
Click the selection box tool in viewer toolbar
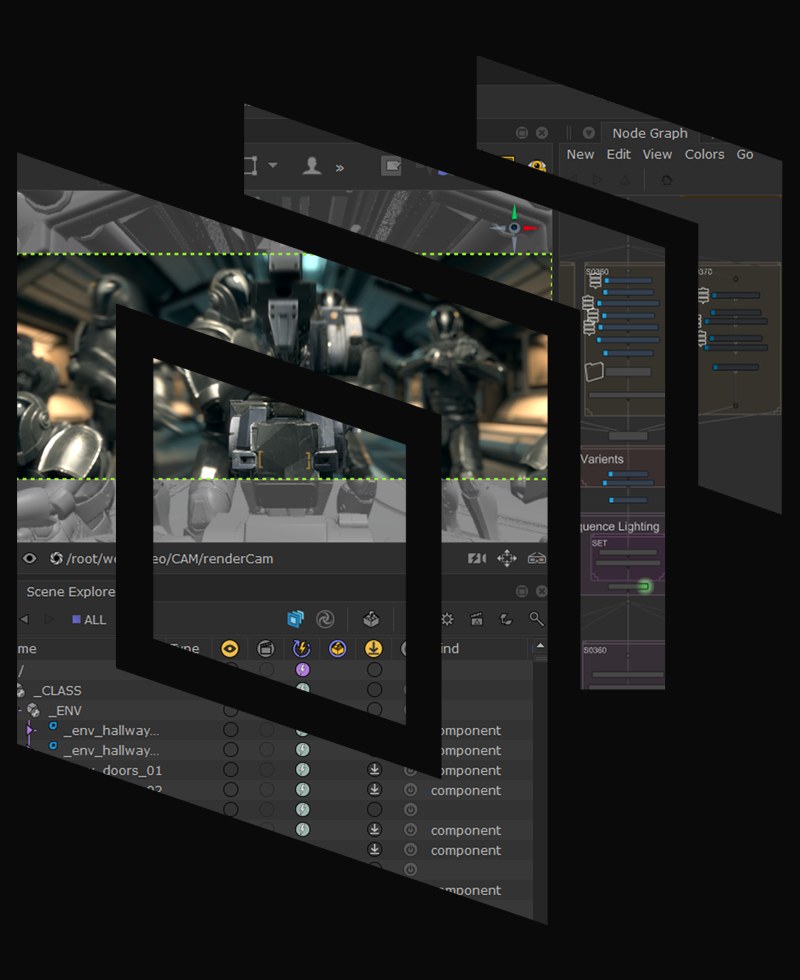pos(251,166)
